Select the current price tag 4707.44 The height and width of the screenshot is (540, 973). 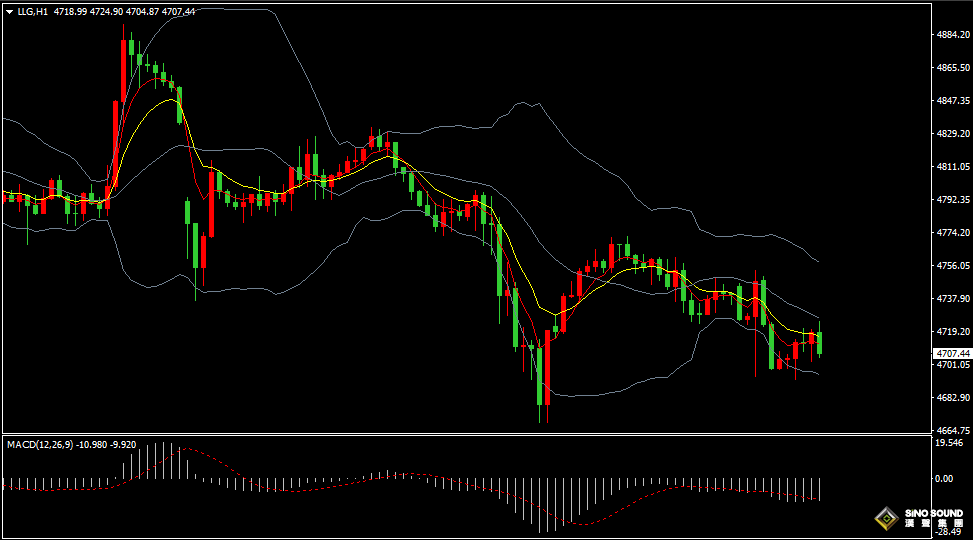tap(951, 353)
